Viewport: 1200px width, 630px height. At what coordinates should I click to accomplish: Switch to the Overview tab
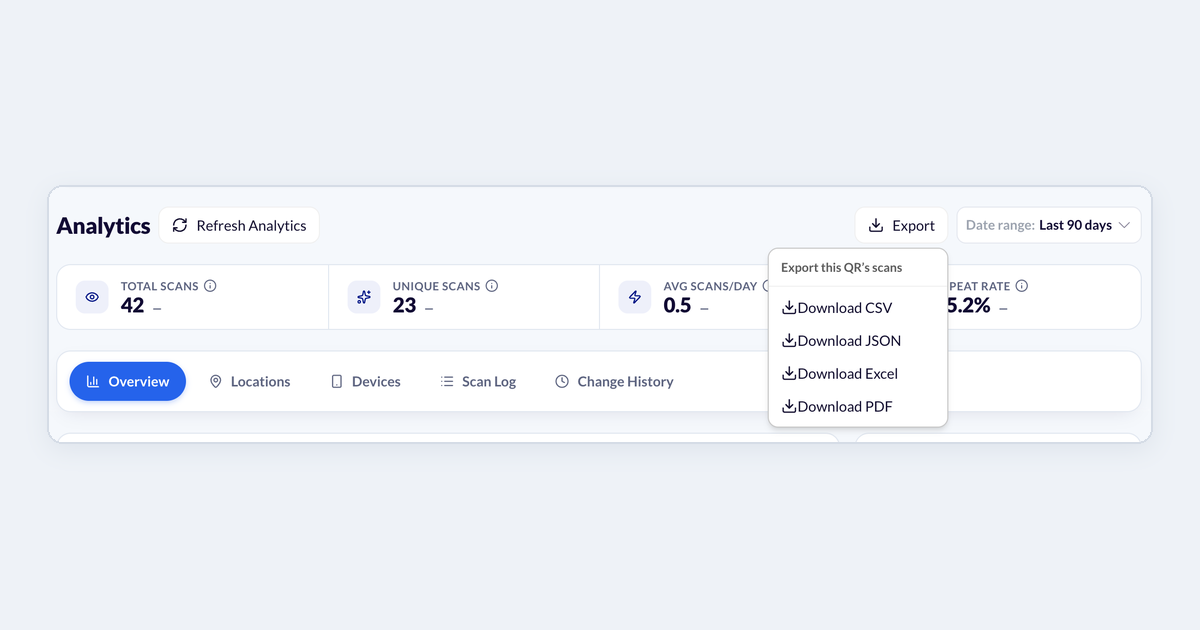[x=127, y=381]
